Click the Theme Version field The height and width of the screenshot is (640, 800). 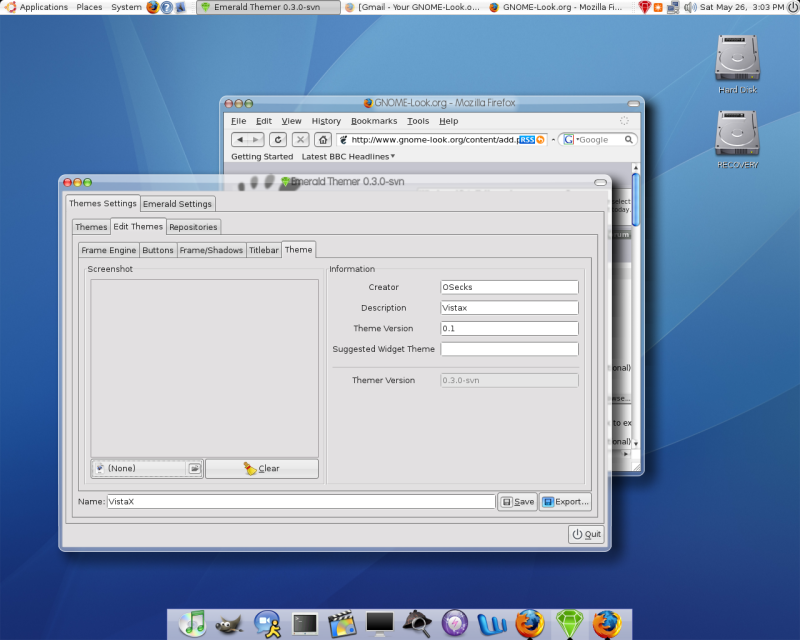coord(509,328)
